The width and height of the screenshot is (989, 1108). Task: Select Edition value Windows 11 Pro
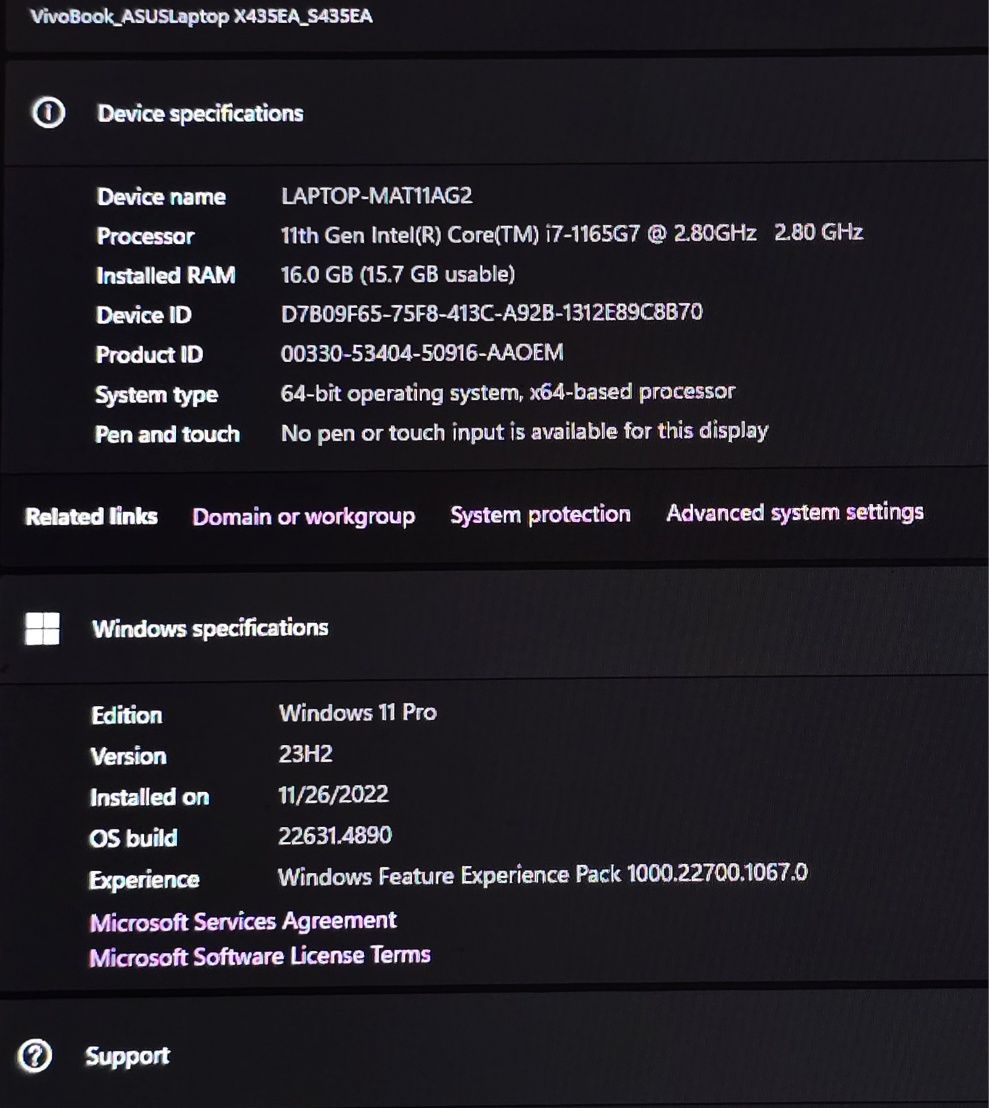click(x=357, y=712)
